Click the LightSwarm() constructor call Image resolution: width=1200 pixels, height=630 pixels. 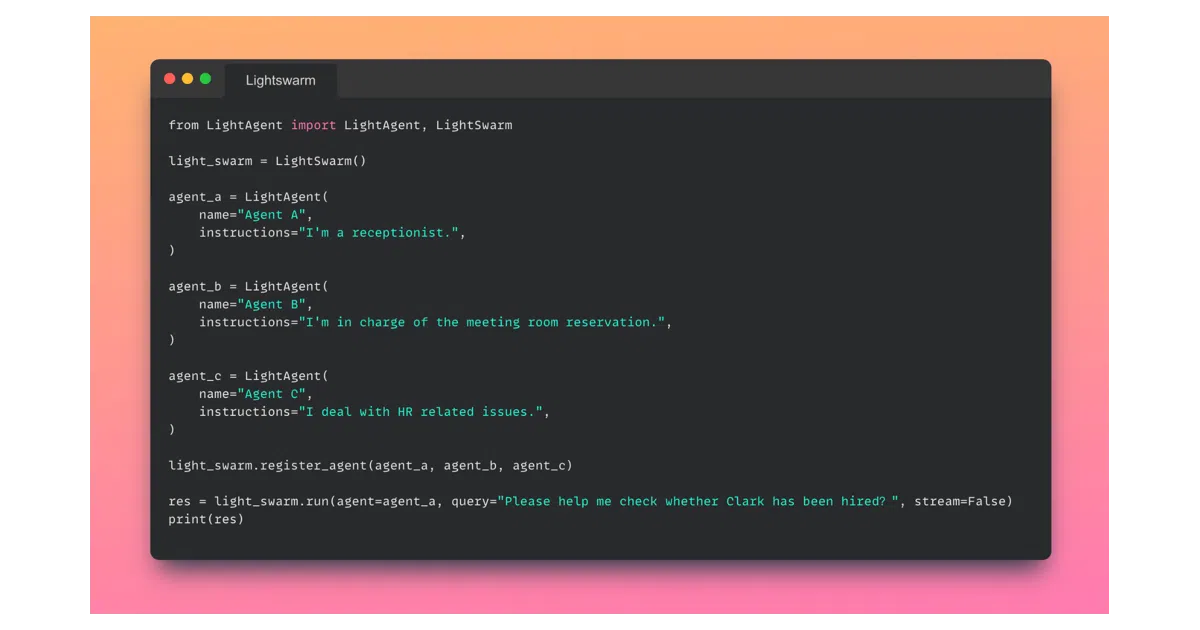(321, 161)
